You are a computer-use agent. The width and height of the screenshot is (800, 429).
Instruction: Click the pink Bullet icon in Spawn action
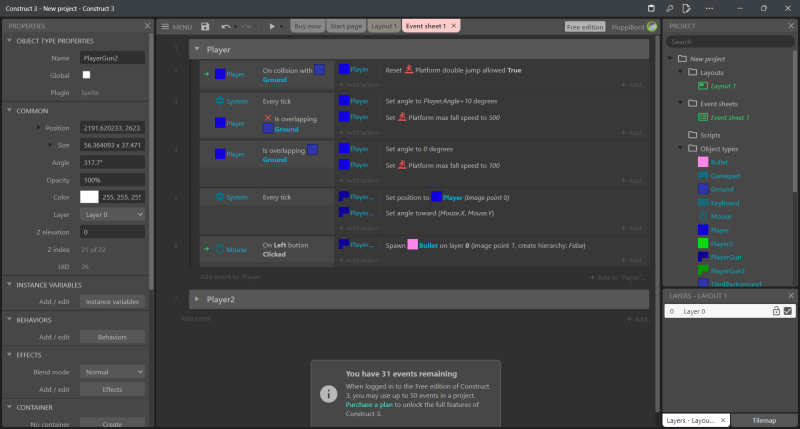(x=412, y=245)
